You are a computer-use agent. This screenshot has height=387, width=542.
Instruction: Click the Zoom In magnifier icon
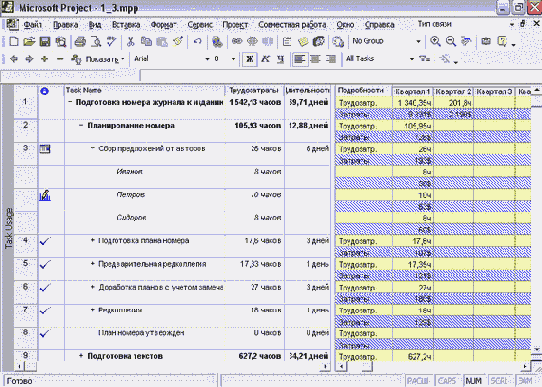click(x=435, y=41)
